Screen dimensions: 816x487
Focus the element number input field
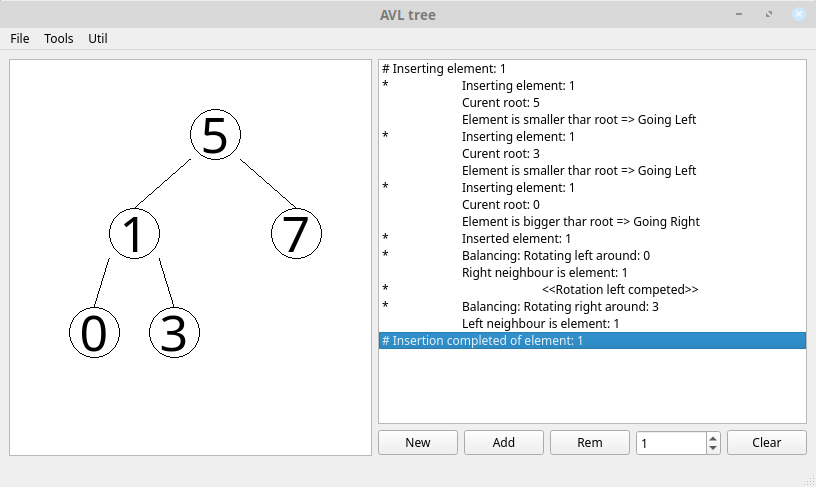(670, 443)
